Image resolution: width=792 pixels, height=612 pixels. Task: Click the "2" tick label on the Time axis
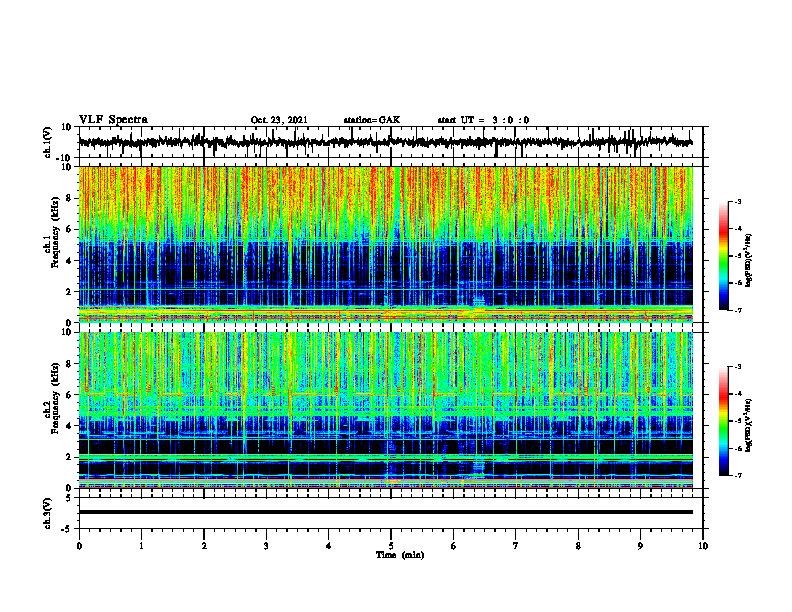(x=204, y=546)
